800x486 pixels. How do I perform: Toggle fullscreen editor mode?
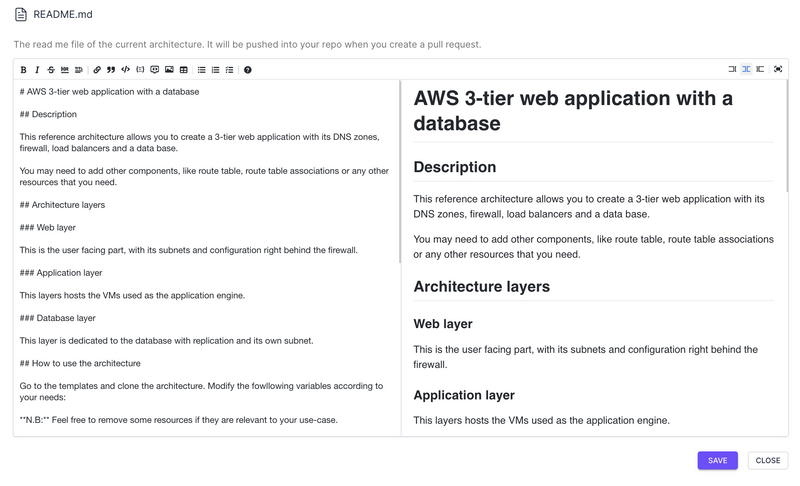point(778,69)
